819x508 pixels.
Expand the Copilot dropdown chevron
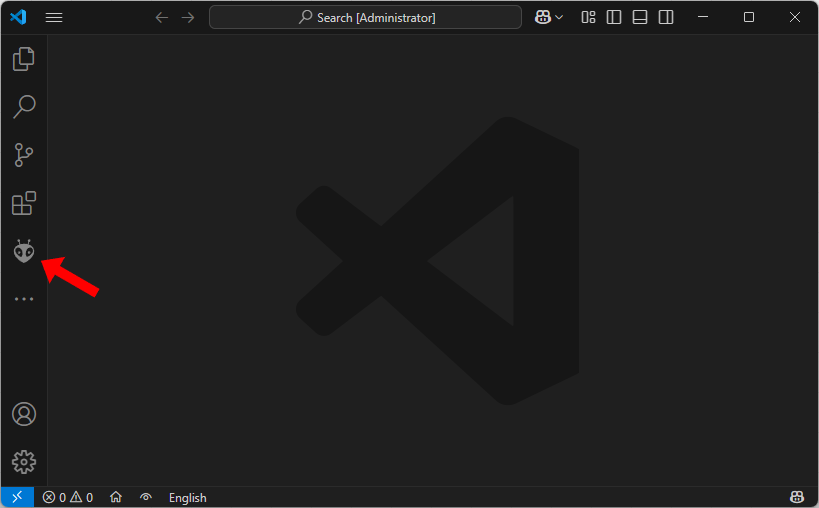(559, 18)
